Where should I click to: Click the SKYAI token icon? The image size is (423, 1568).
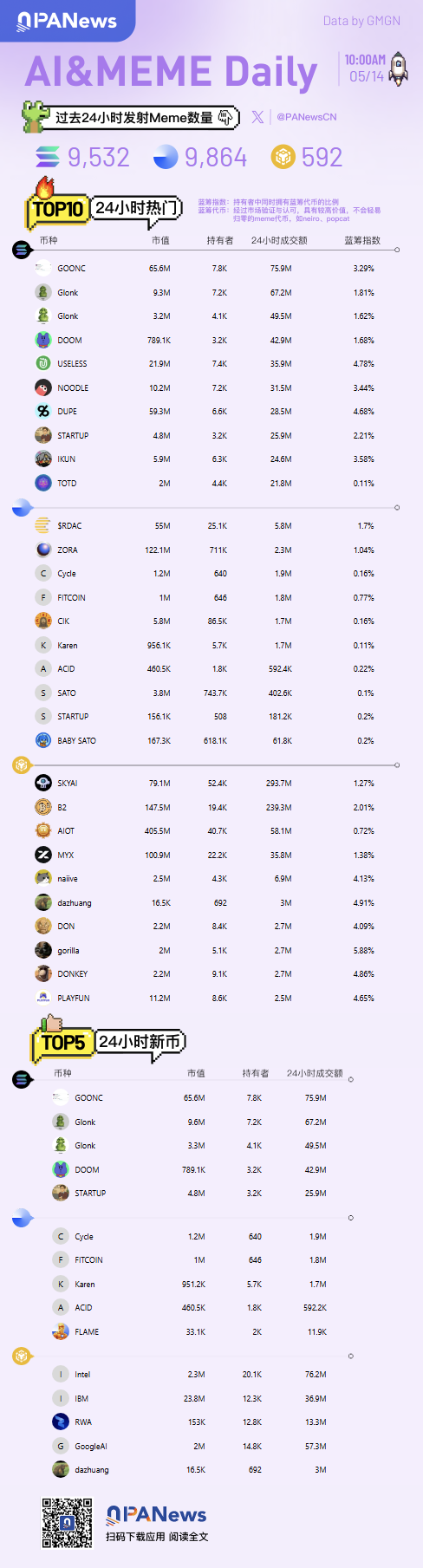coord(43,783)
